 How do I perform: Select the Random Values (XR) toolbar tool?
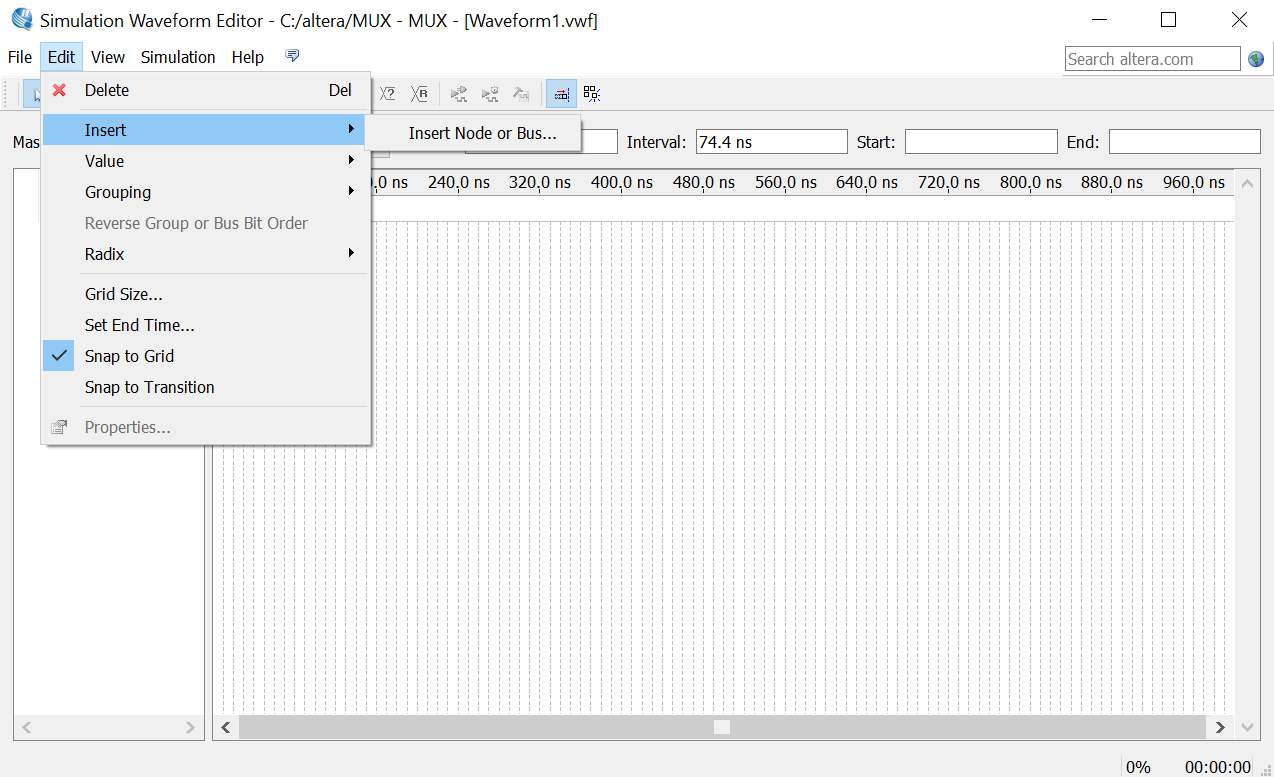click(x=419, y=93)
